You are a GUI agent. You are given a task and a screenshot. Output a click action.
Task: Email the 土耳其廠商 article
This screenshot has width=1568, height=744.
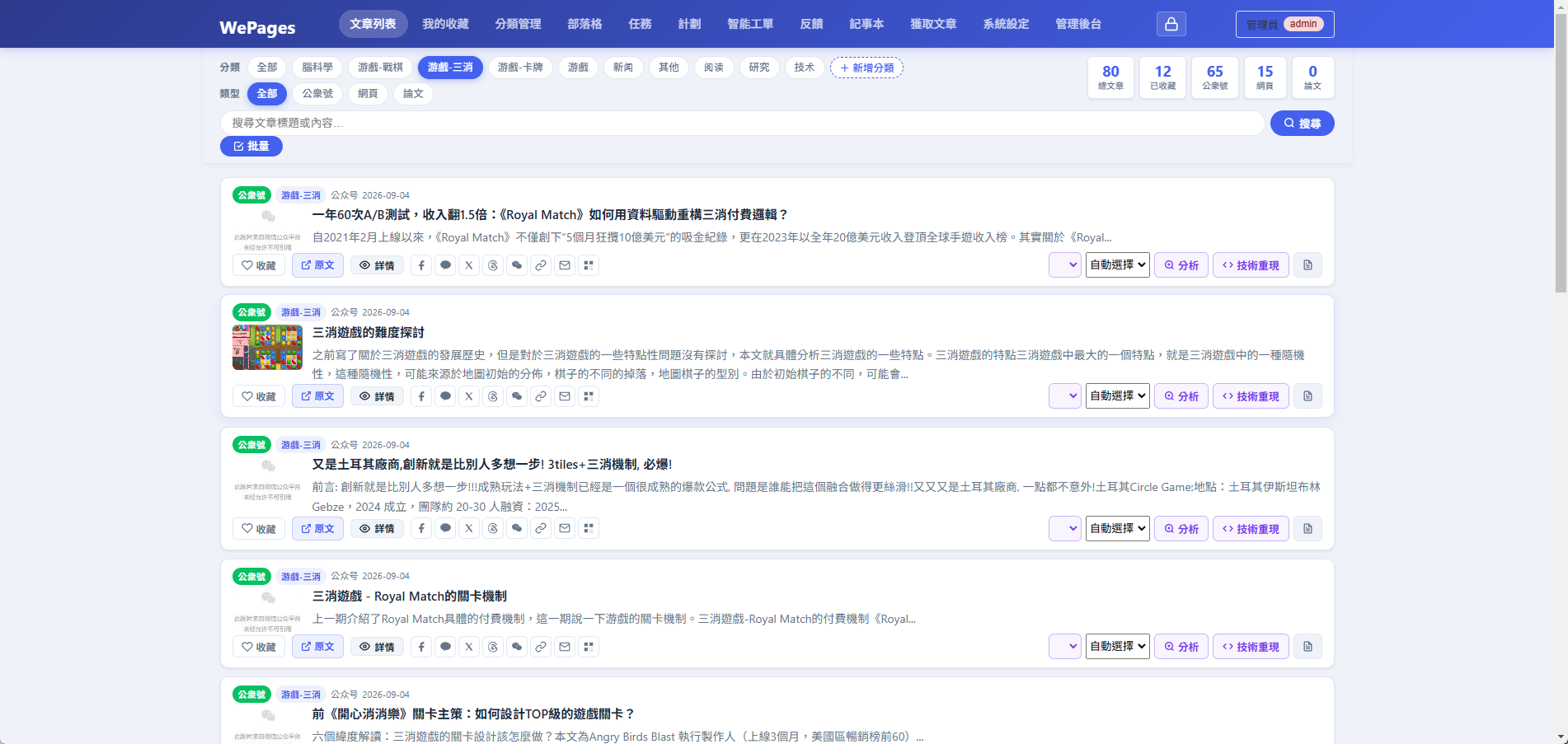pos(565,528)
